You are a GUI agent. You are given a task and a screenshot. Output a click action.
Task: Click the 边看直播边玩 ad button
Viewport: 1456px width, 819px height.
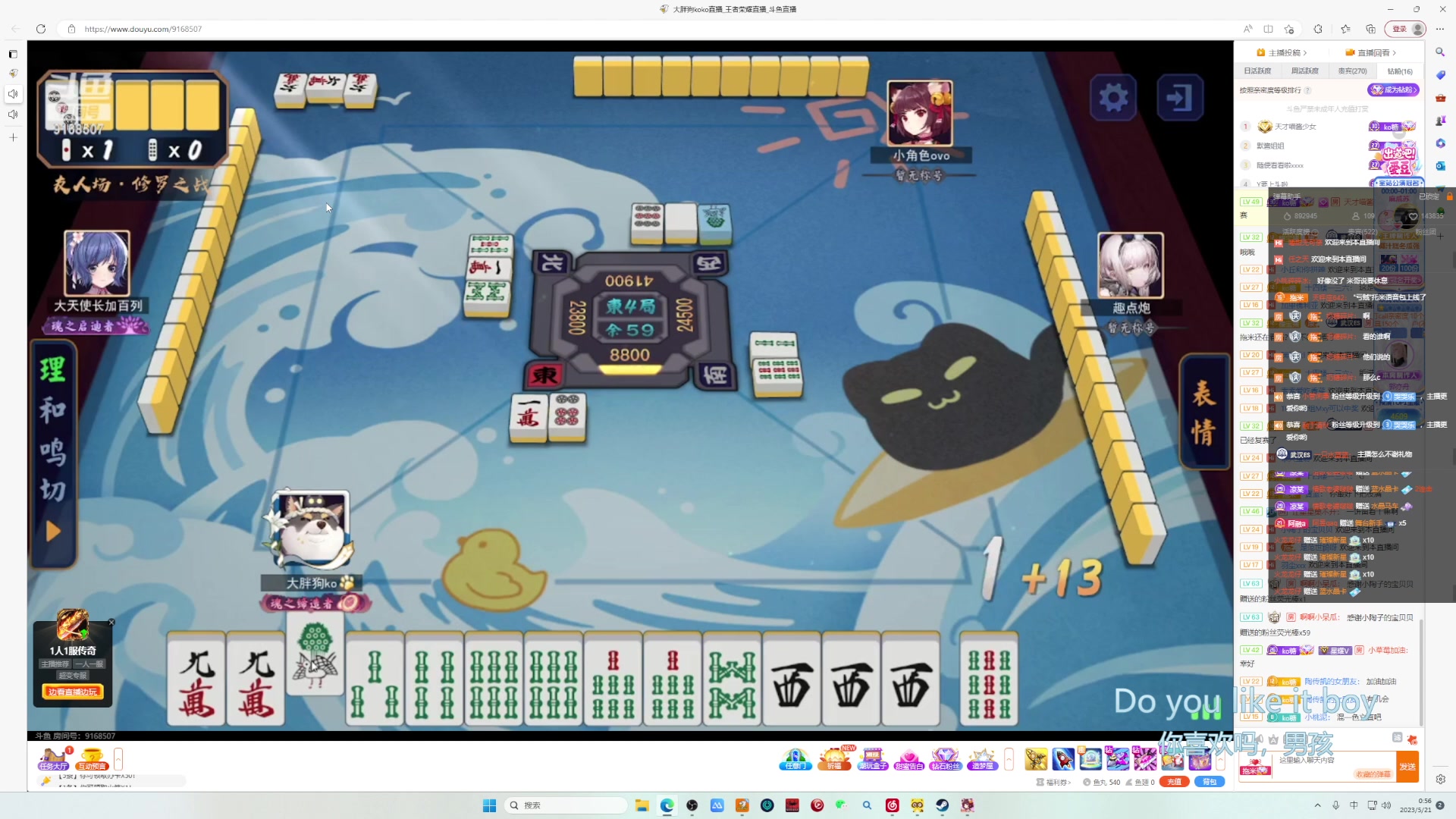(x=73, y=692)
